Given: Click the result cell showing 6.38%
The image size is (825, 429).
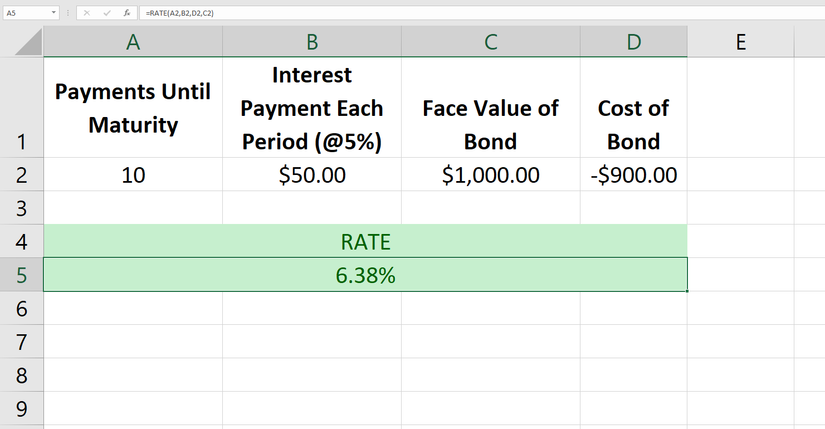Looking at the screenshot, I should pyautogui.click(x=365, y=275).
